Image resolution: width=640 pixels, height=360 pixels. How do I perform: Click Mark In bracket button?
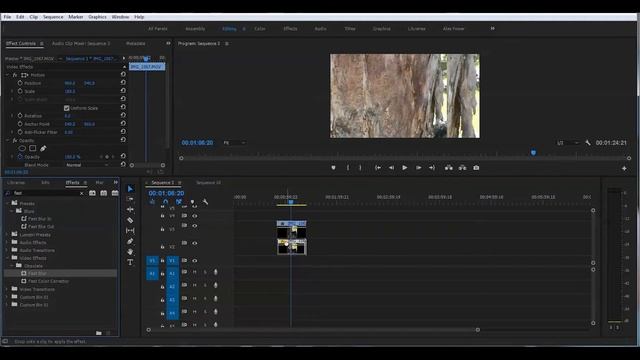[x=348, y=168]
